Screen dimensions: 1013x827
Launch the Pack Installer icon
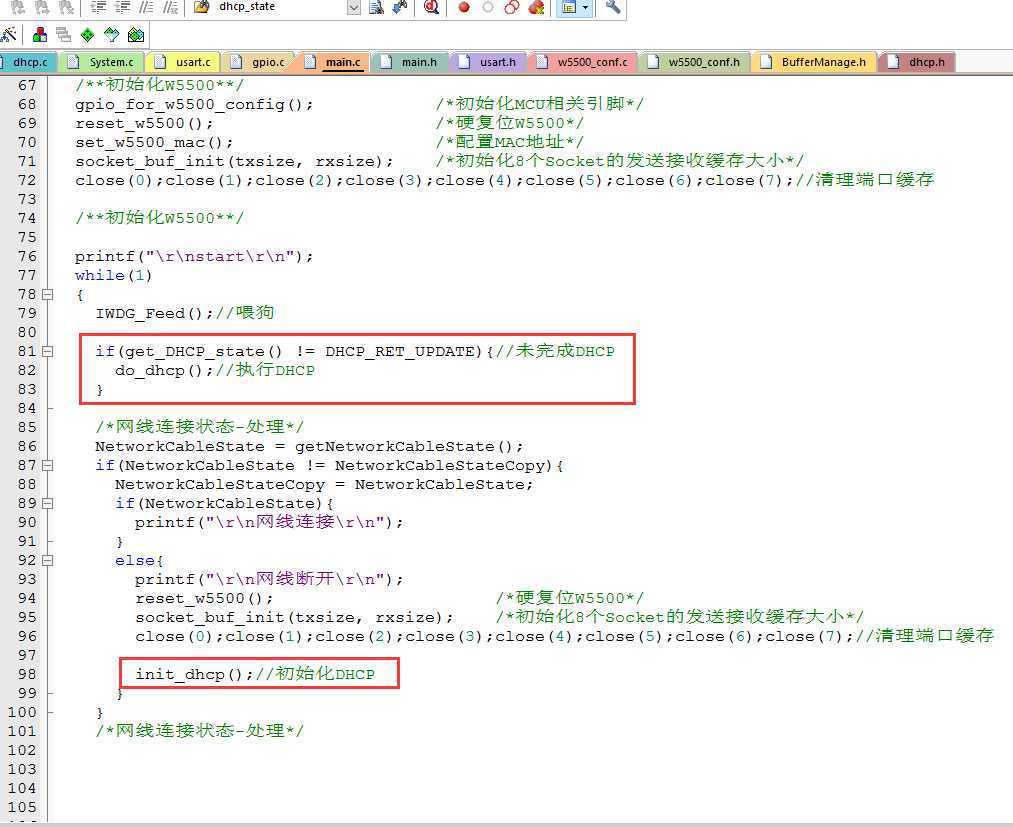(136, 34)
